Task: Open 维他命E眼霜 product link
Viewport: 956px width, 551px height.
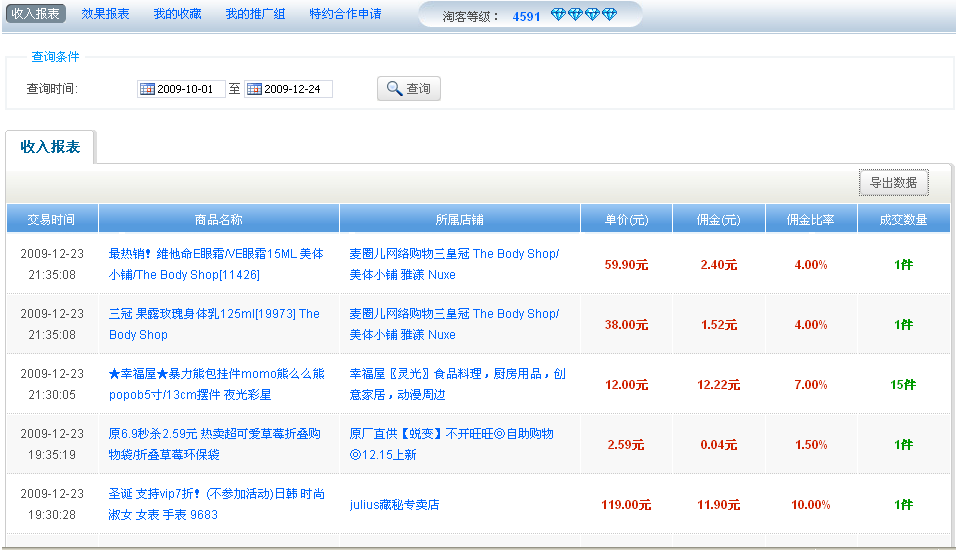Action: [x=216, y=264]
